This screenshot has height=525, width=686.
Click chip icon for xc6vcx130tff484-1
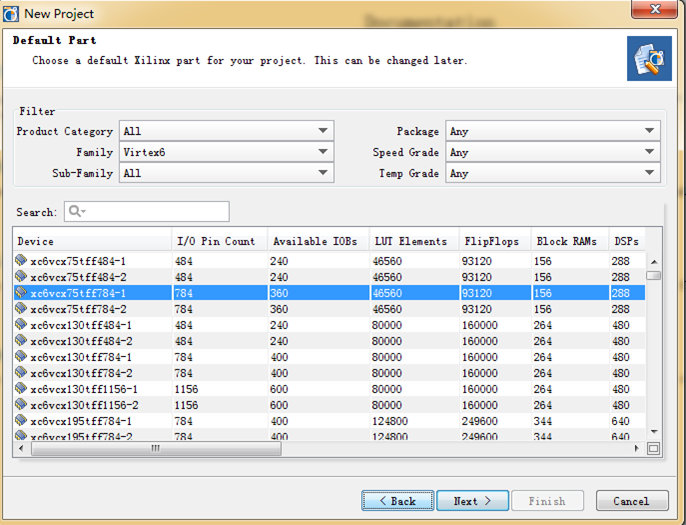(21, 325)
